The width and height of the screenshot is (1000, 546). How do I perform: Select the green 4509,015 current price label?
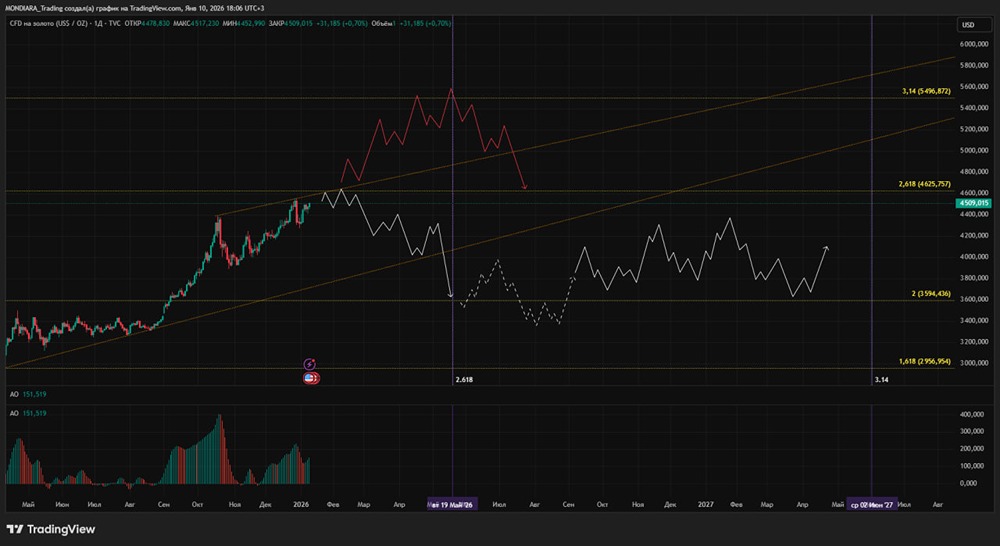point(972,203)
